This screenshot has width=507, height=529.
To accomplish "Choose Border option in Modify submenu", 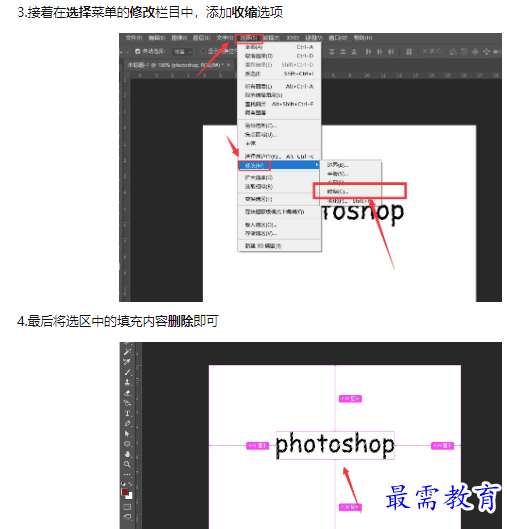I will click(350, 165).
